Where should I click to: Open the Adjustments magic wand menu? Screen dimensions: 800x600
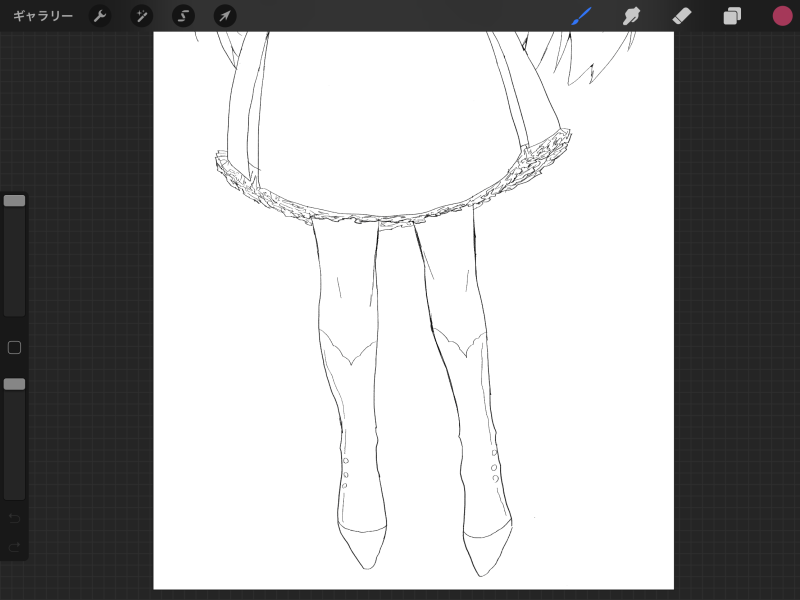(x=141, y=16)
